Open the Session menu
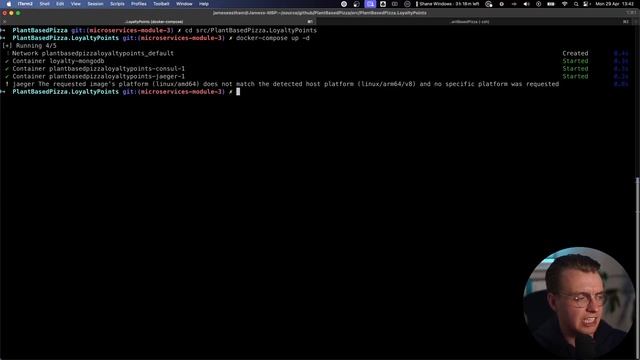The image size is (640, 360). coord(96,4)
